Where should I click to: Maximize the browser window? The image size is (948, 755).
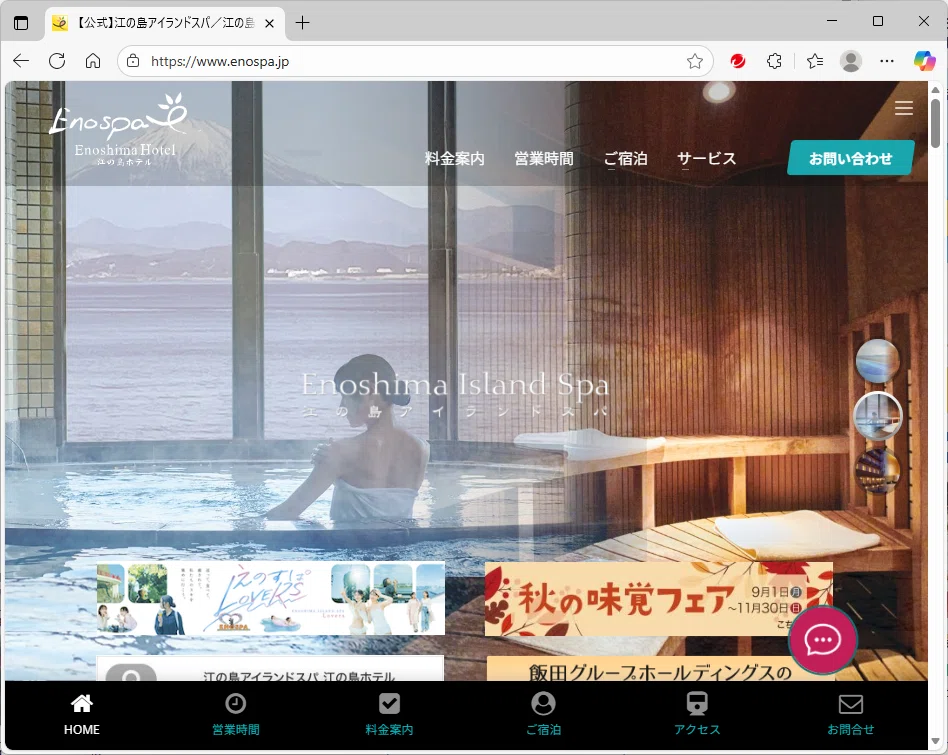pyautogui.click(x=878, y=21)
